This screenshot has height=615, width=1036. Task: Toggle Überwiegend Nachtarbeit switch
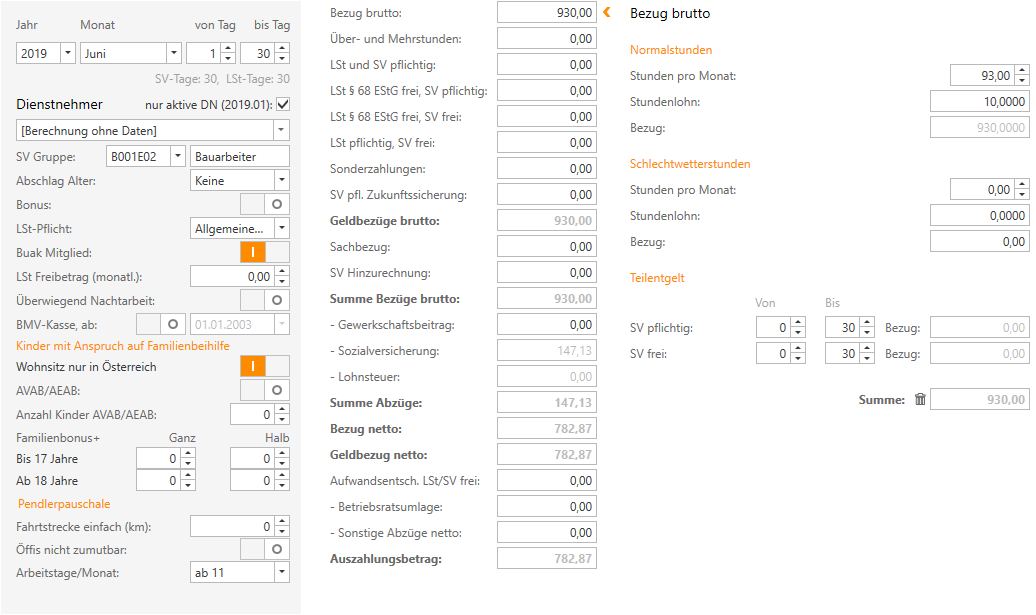point(265,300)
